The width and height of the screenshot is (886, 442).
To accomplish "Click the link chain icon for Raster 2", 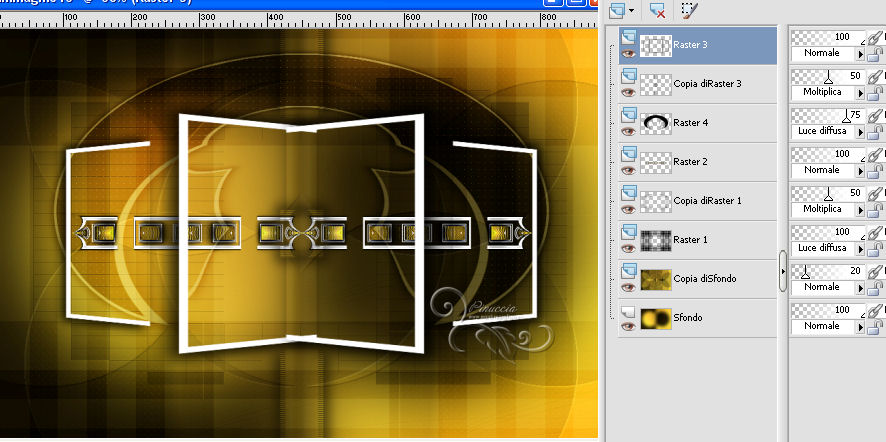I will tap(875, 156).
